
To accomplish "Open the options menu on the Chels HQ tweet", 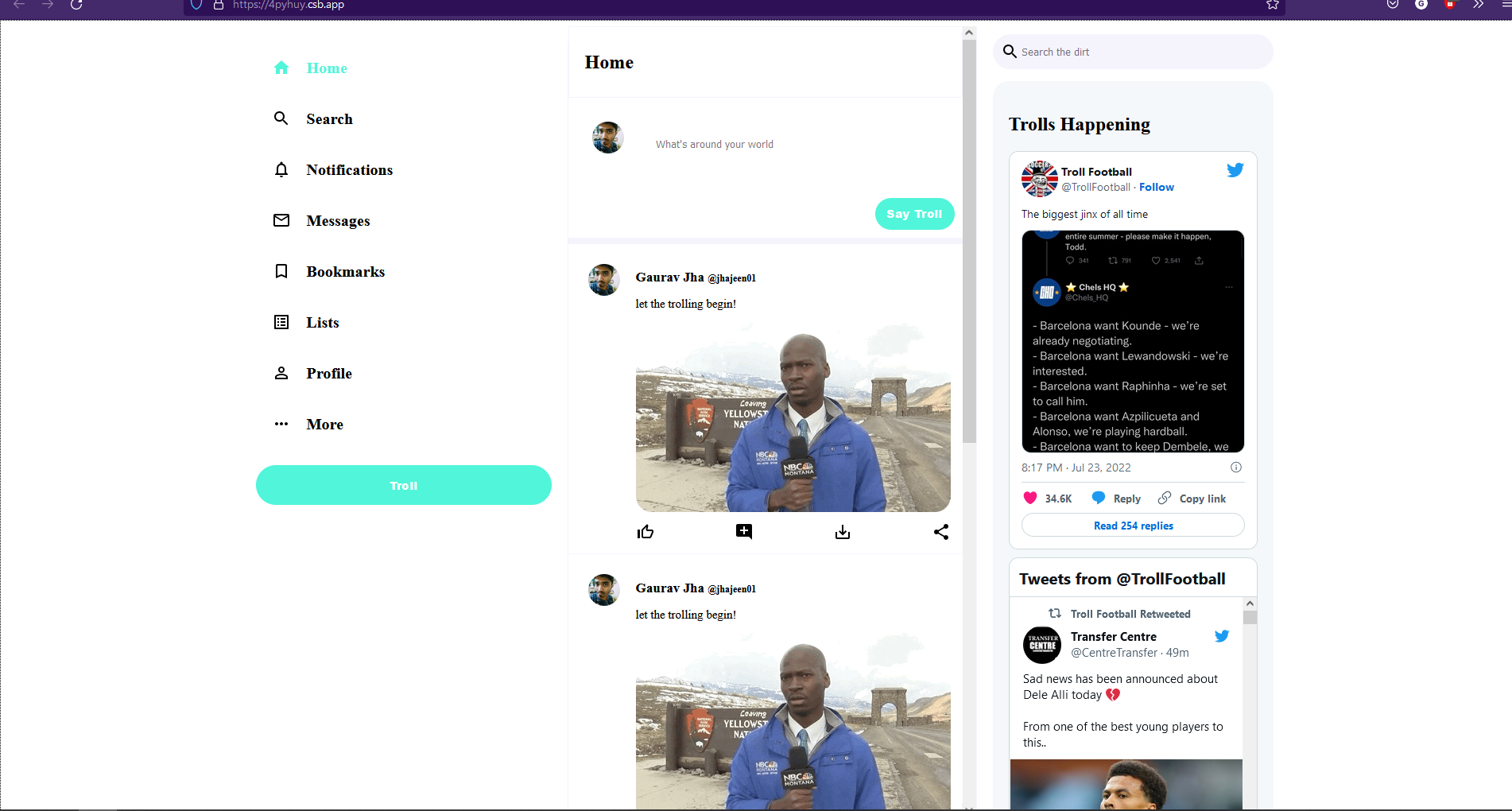I will coord(1229,287).
